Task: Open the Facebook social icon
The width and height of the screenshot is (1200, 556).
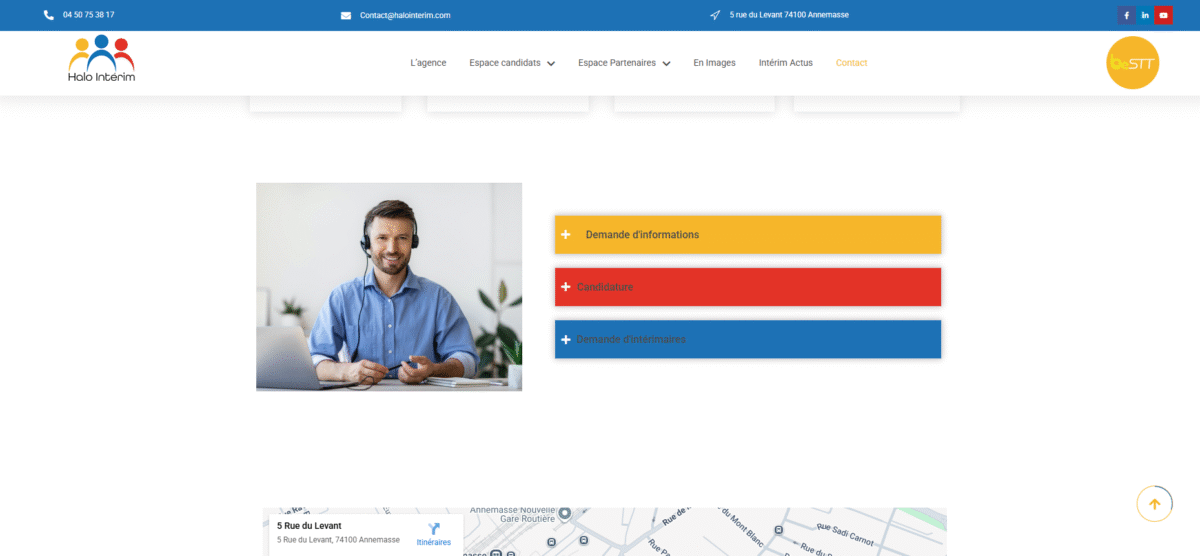Action: pos(1126,15)
